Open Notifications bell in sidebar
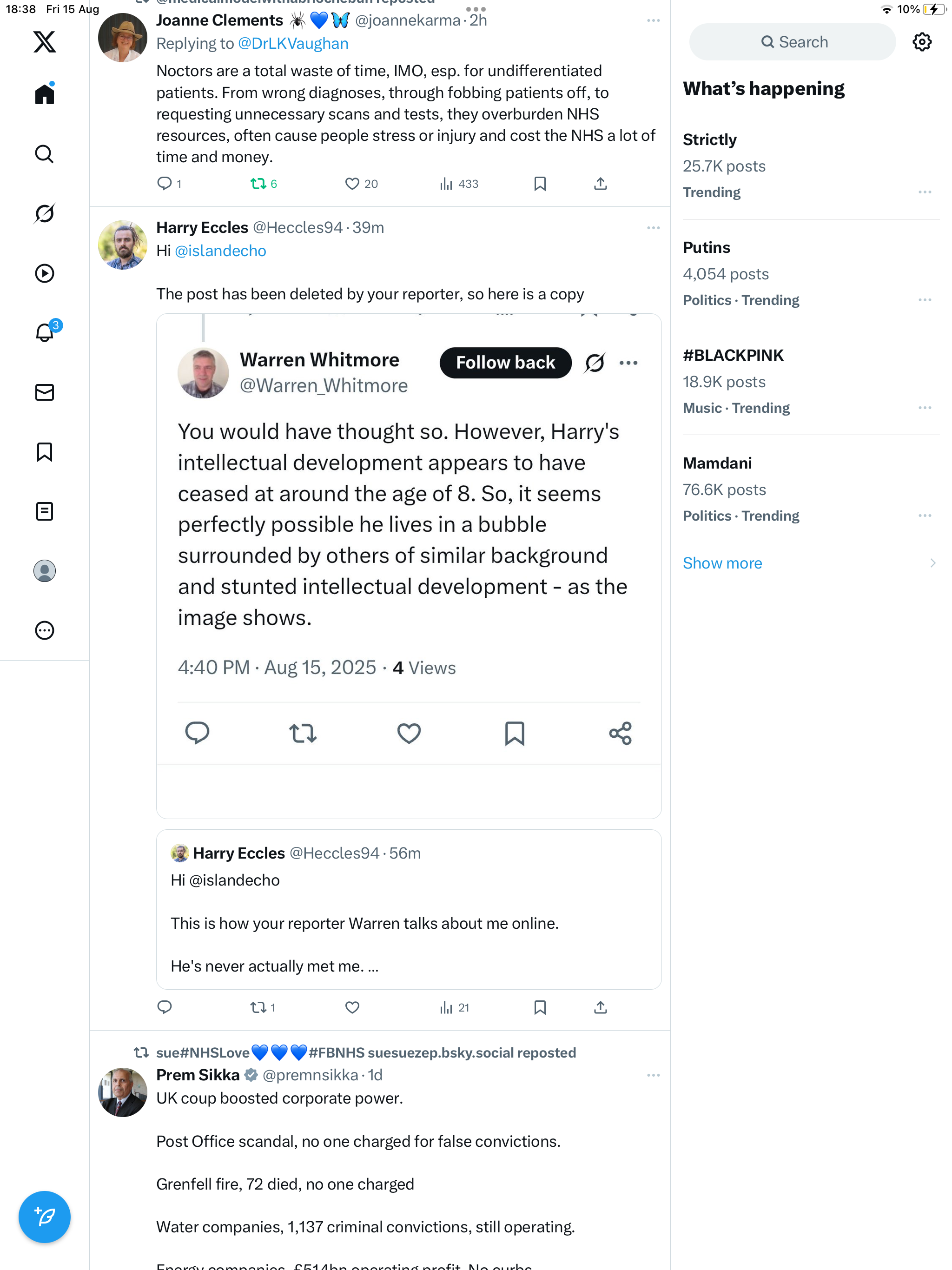Viewport: 952px width, 1270px height. (x=44, y=332)
